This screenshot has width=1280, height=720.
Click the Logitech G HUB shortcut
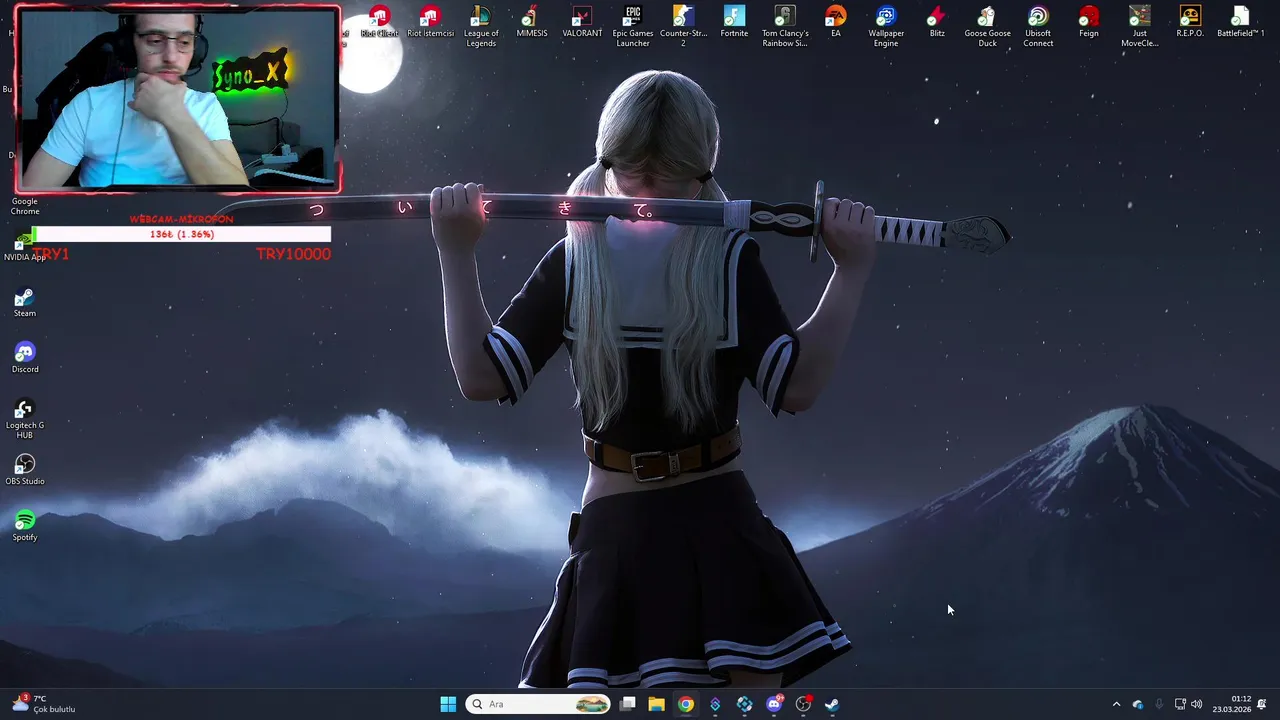pos(25,419)
